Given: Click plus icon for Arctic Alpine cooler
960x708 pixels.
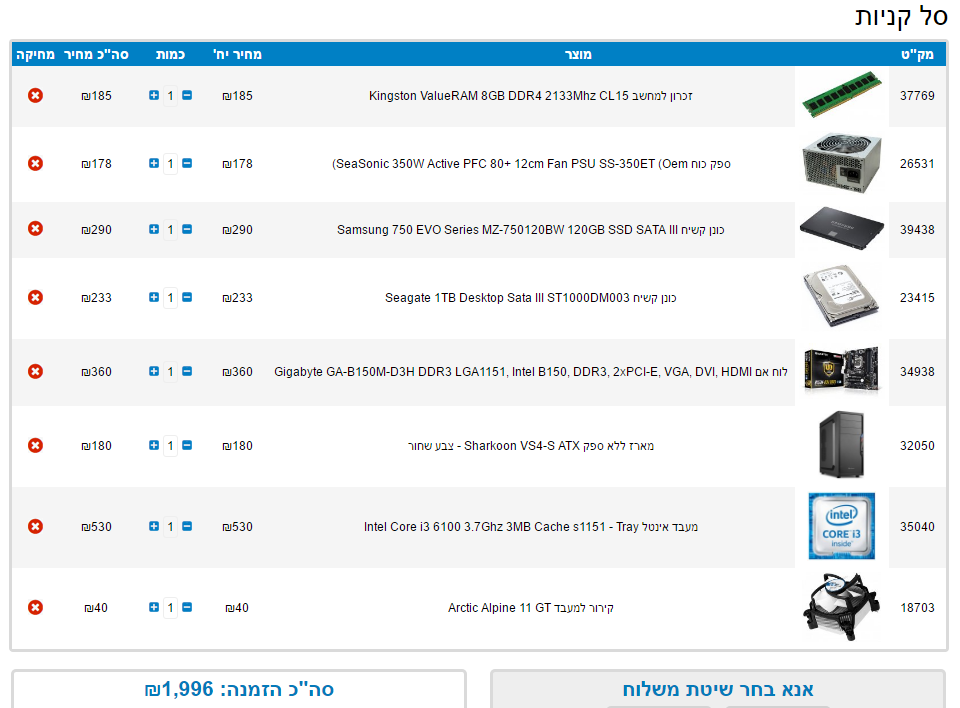Looking at the screenshot, I should point(154,607).
